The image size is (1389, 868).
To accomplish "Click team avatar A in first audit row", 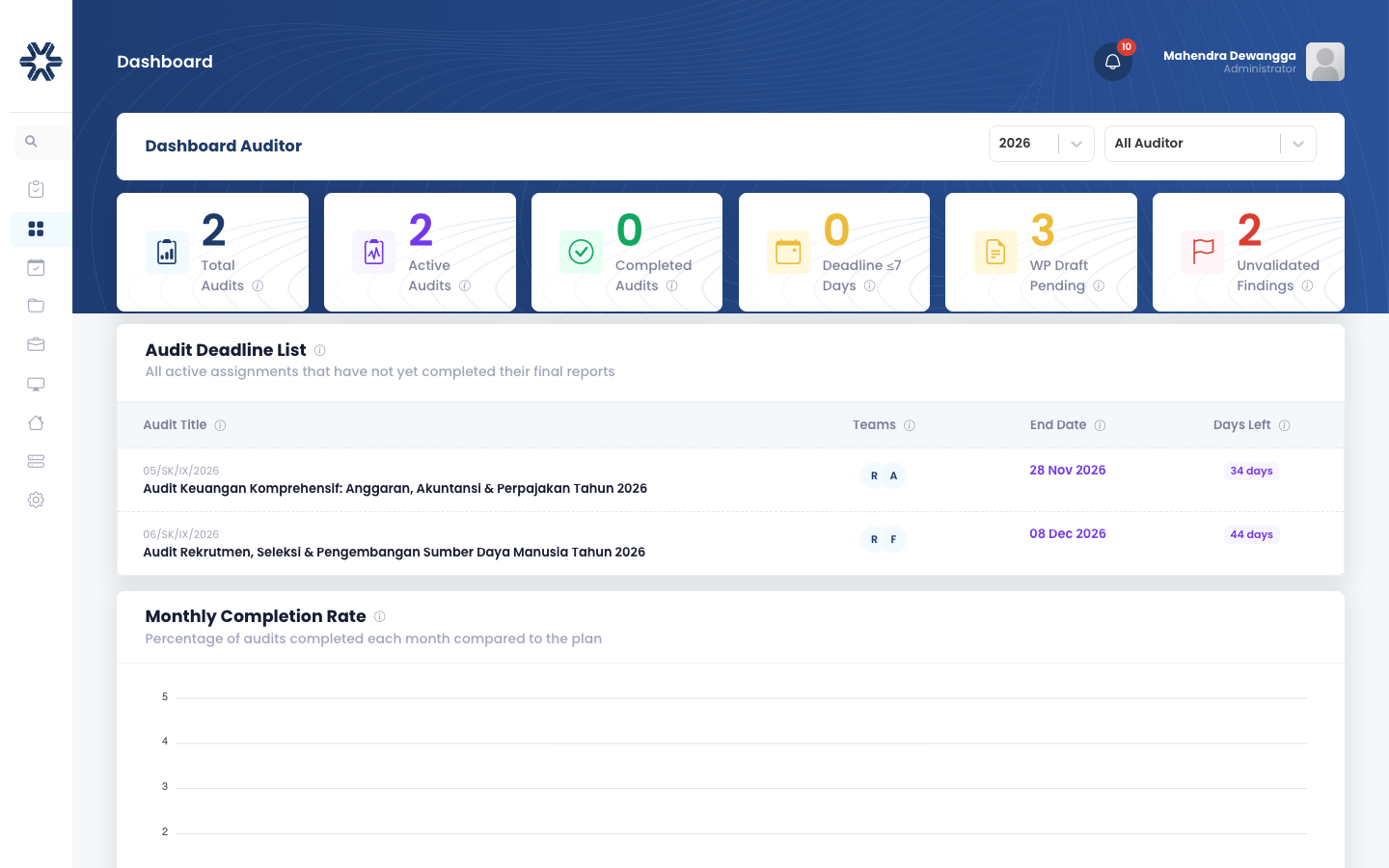I will point(893,475).
